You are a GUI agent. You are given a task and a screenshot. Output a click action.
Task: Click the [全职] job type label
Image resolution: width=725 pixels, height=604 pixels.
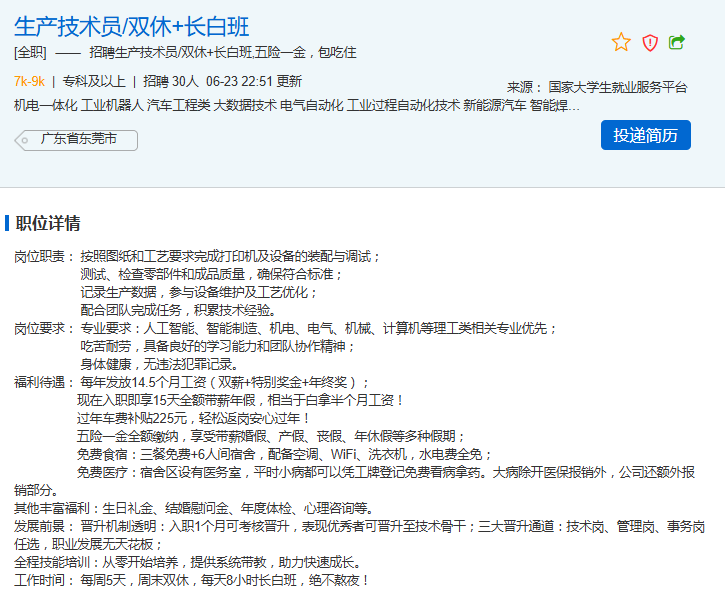pos(30,53)
